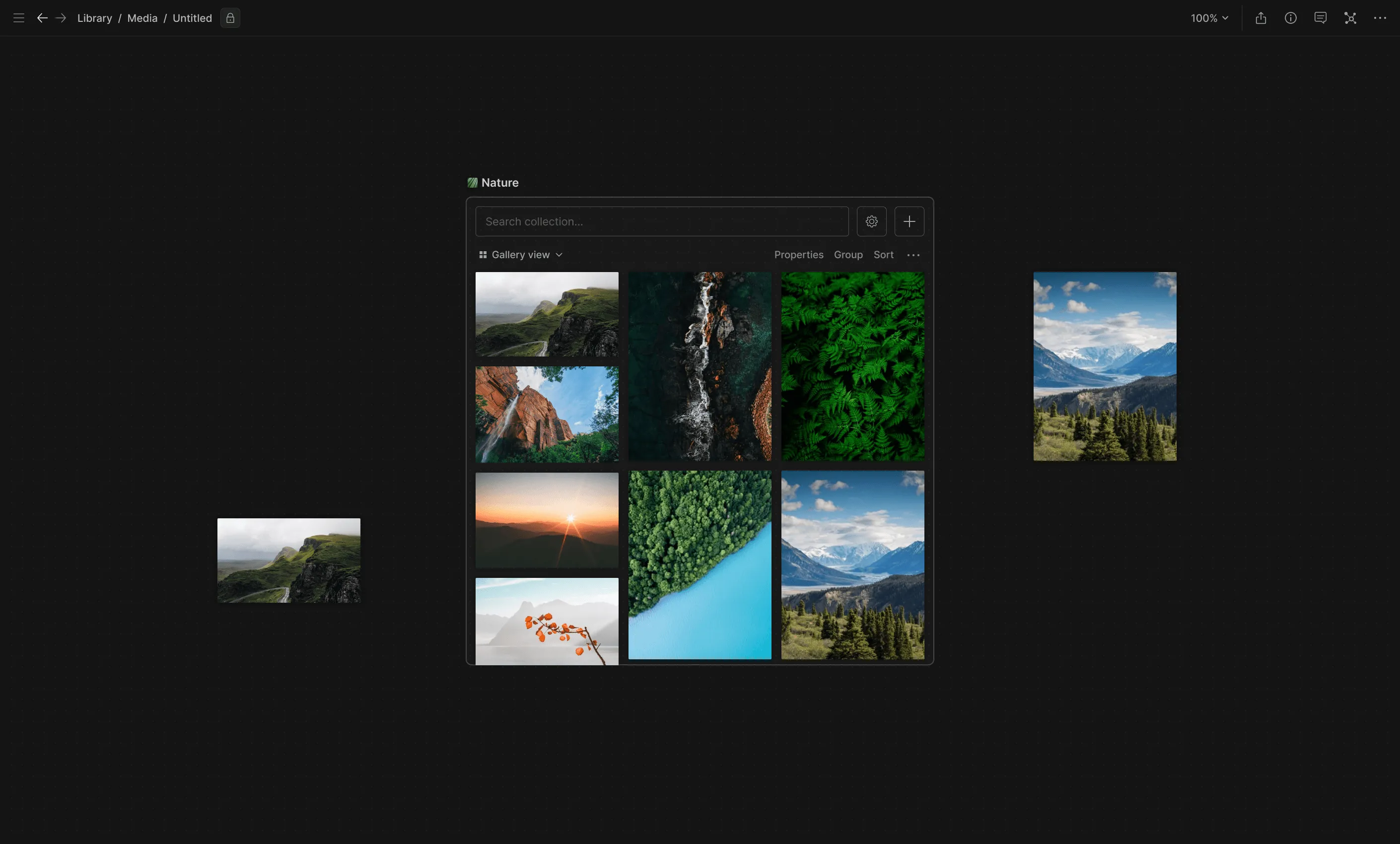Click the share/export icon
This screenshot has width=1400, height=844.
coord(1261,18)
